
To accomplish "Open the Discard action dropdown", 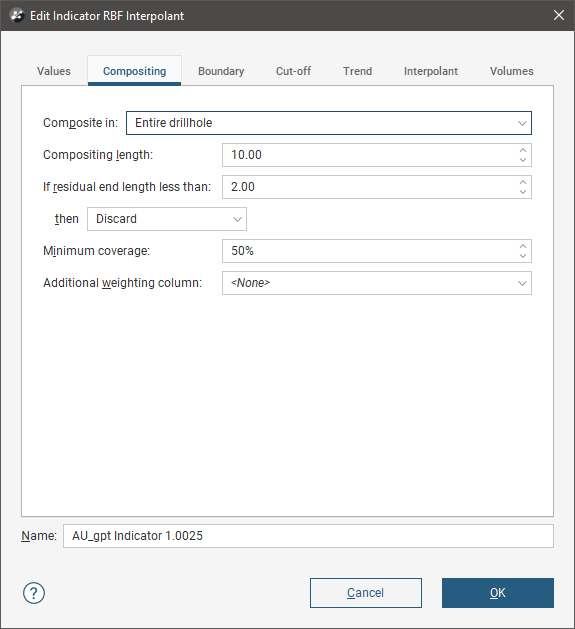I will pyautogui.click(x=167, y=219).
